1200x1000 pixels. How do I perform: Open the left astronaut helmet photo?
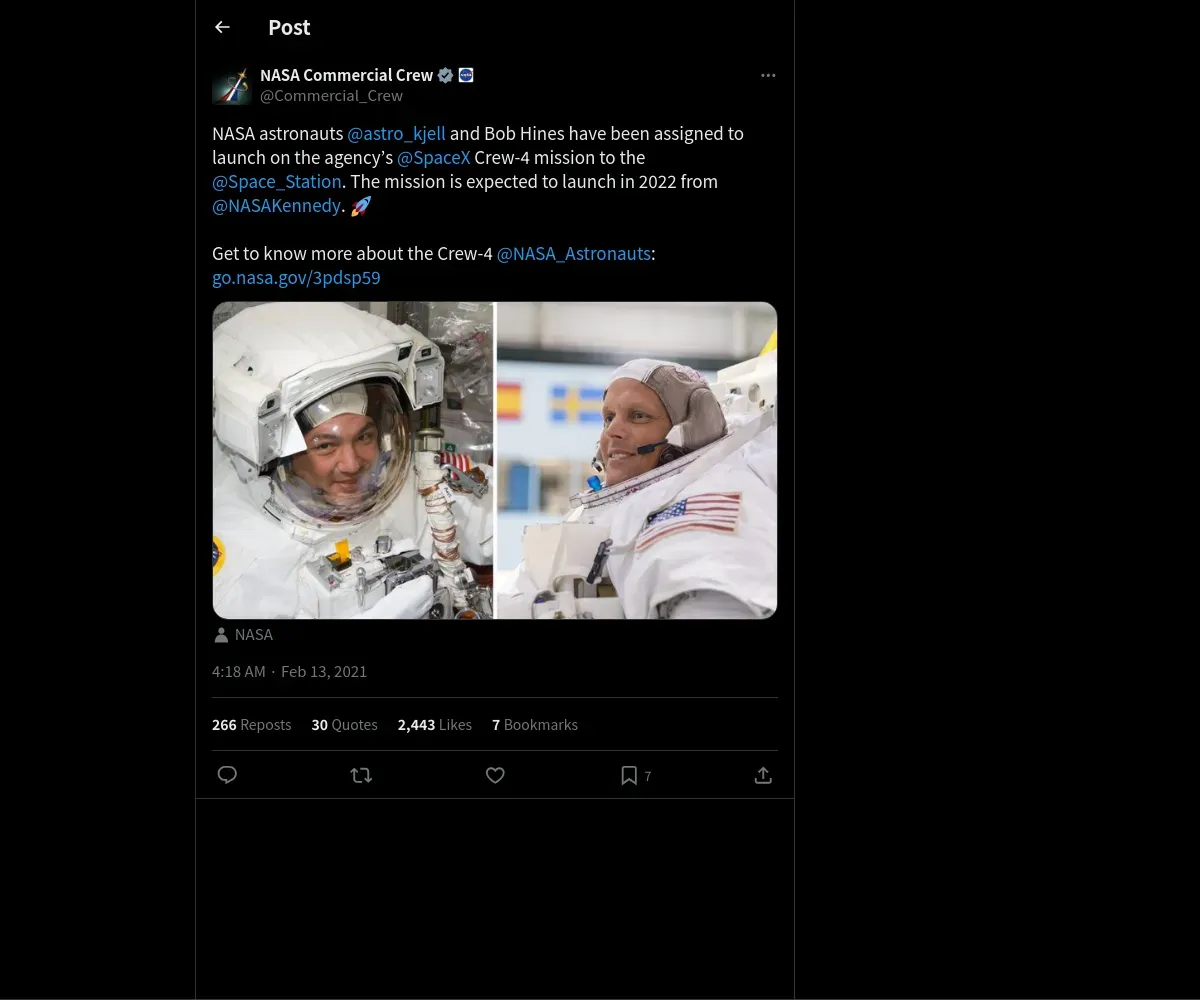(353, 460)
